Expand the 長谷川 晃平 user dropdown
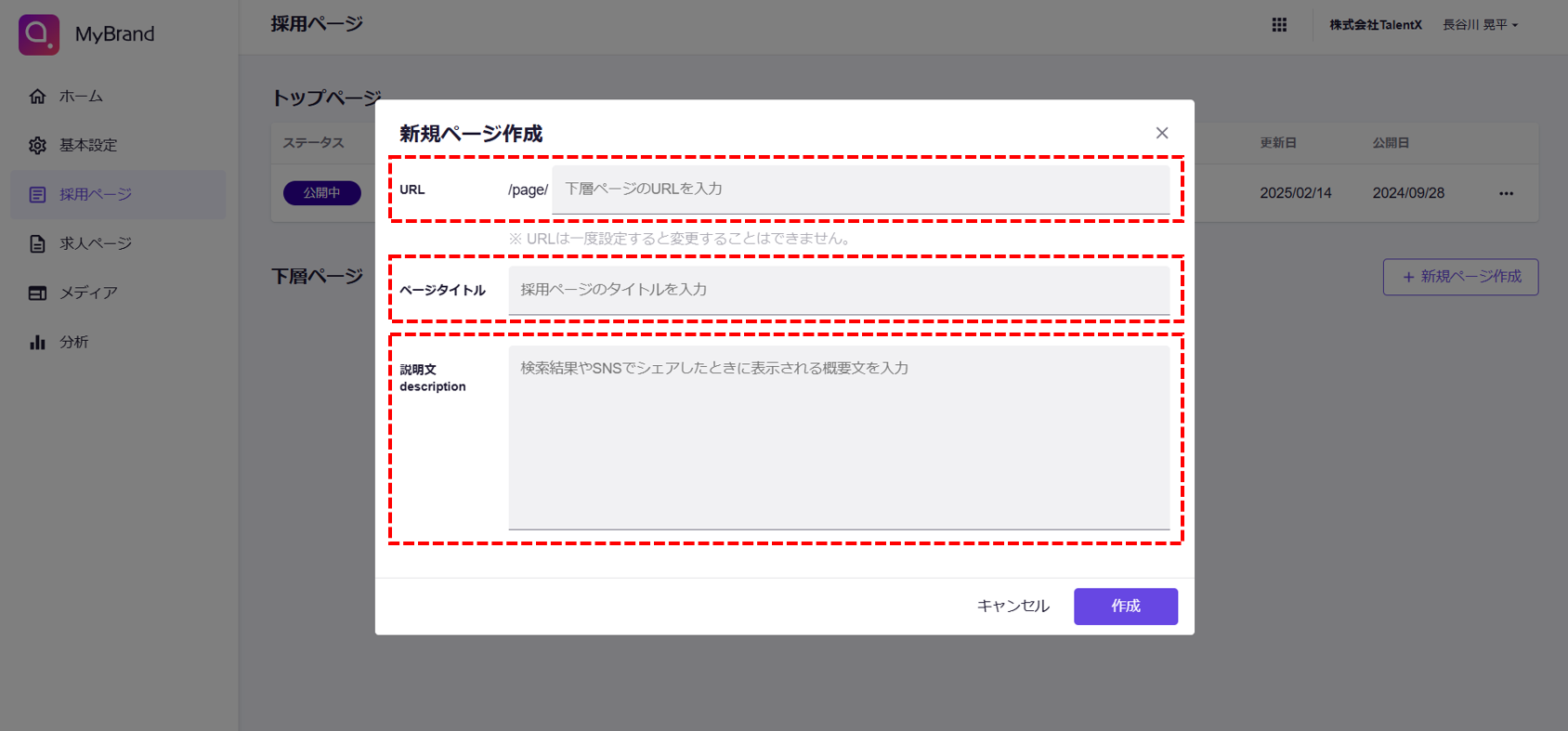The width and height of the screenshot is (1568, 731). (x=1480, y=25)
